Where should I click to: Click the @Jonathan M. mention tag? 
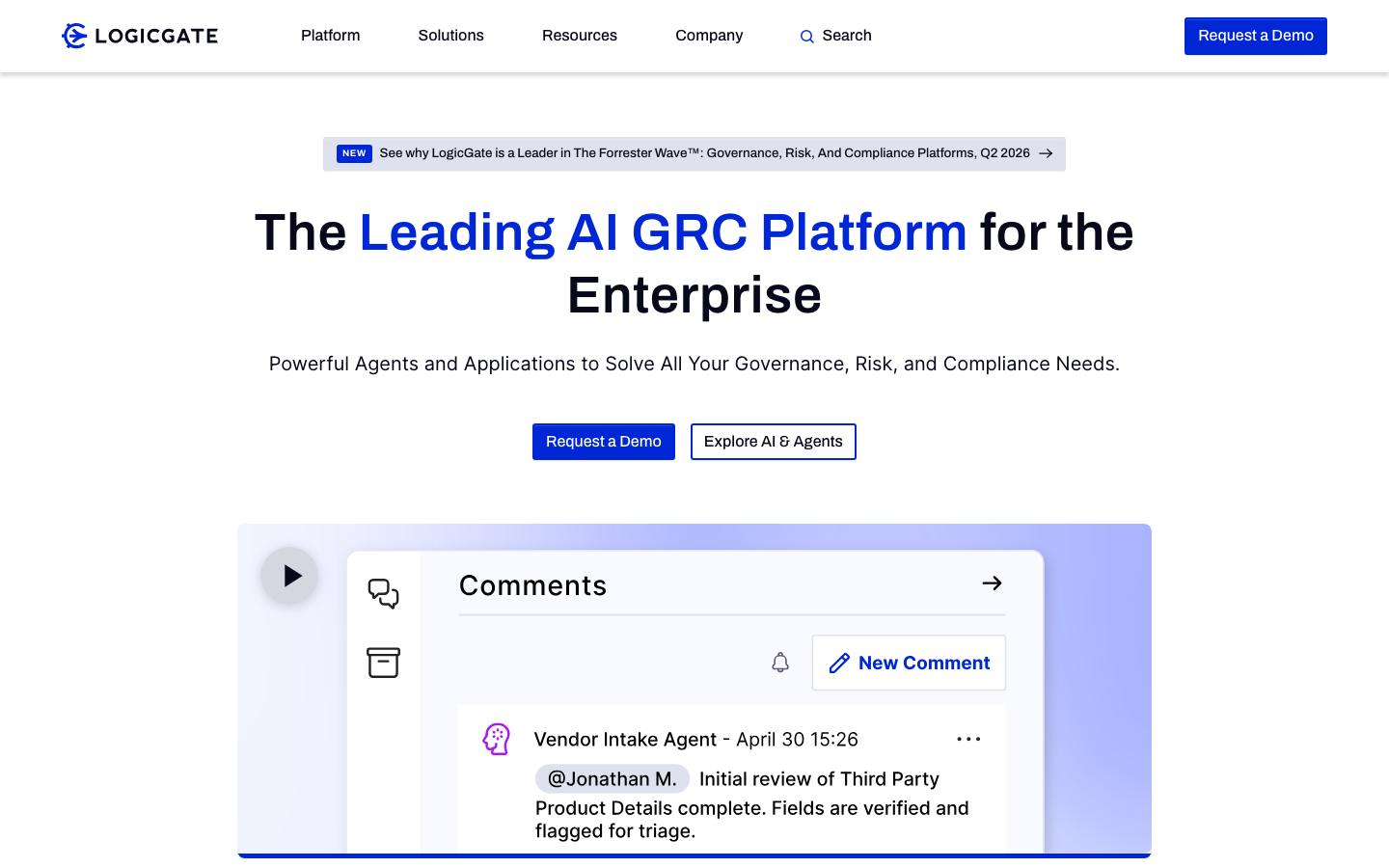coord(613,779)
